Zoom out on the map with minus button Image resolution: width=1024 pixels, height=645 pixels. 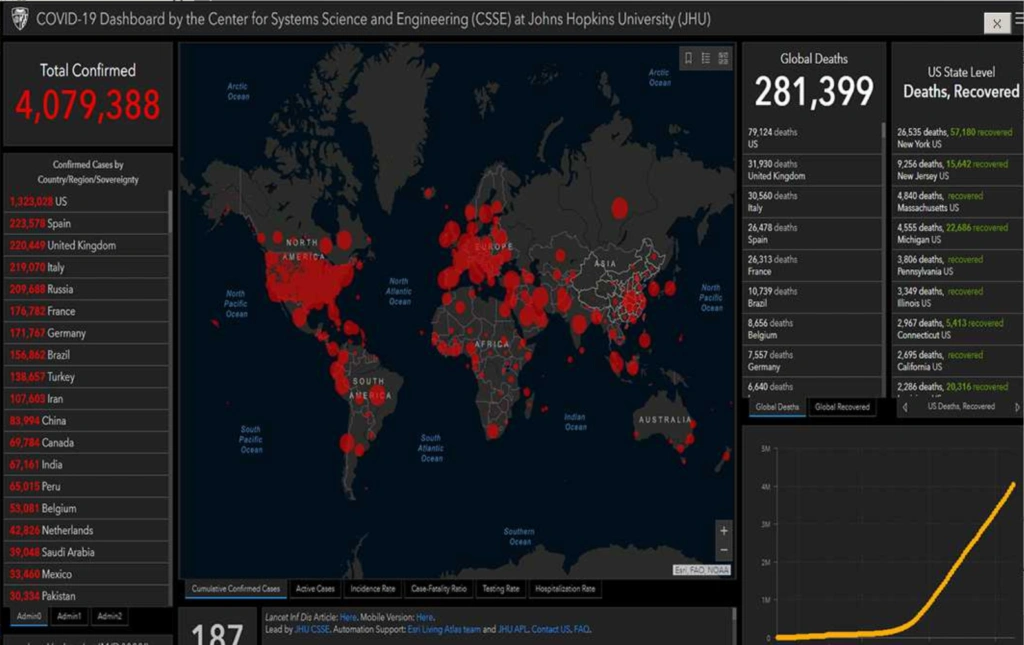tap(724, 550)
